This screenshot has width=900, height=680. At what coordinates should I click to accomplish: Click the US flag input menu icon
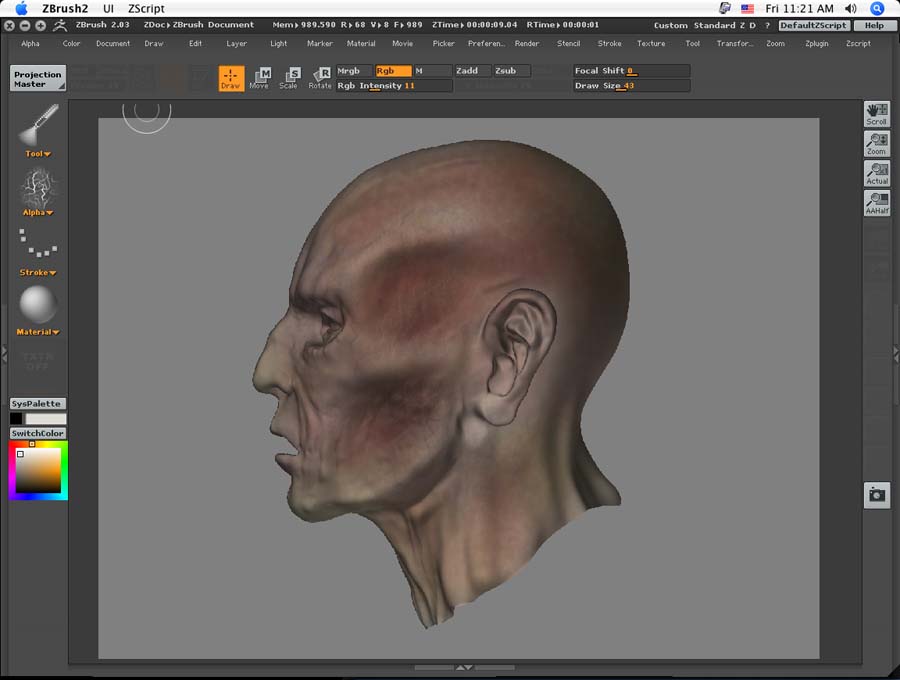click(x=747, y=9)
